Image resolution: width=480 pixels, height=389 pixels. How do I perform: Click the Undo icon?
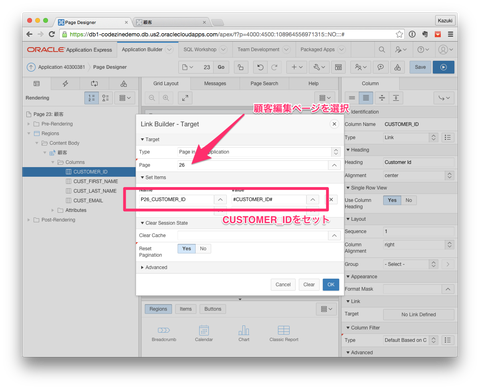click(260, 67)
